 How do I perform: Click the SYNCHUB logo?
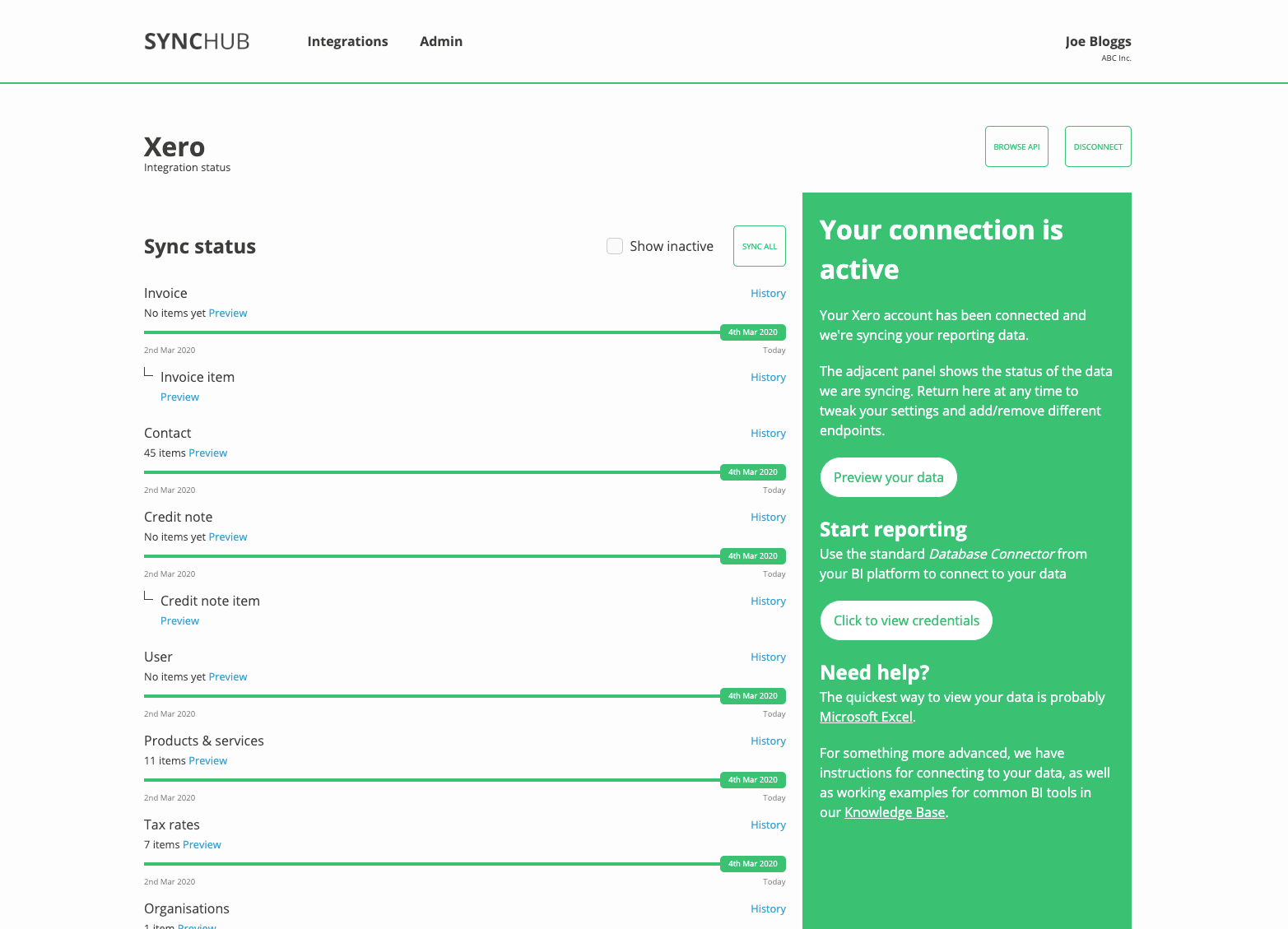[x=197, y=41]
